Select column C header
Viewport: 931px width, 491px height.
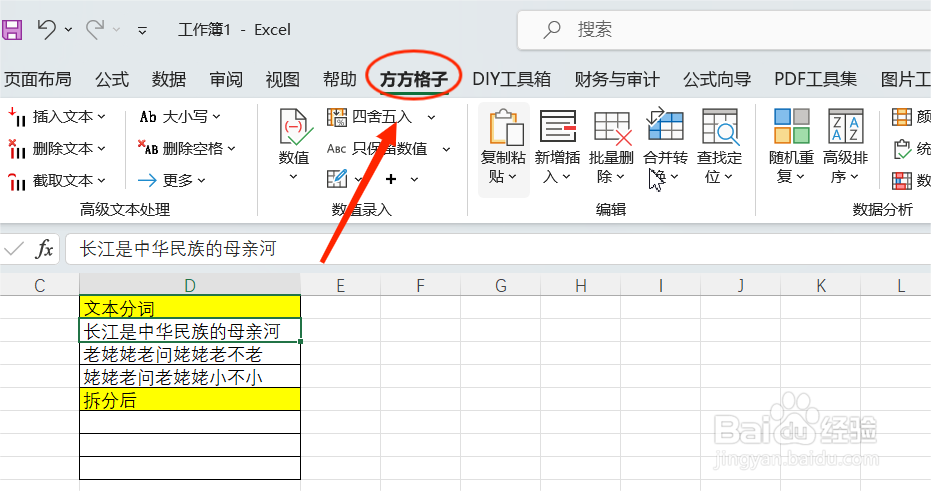point(39,286)
